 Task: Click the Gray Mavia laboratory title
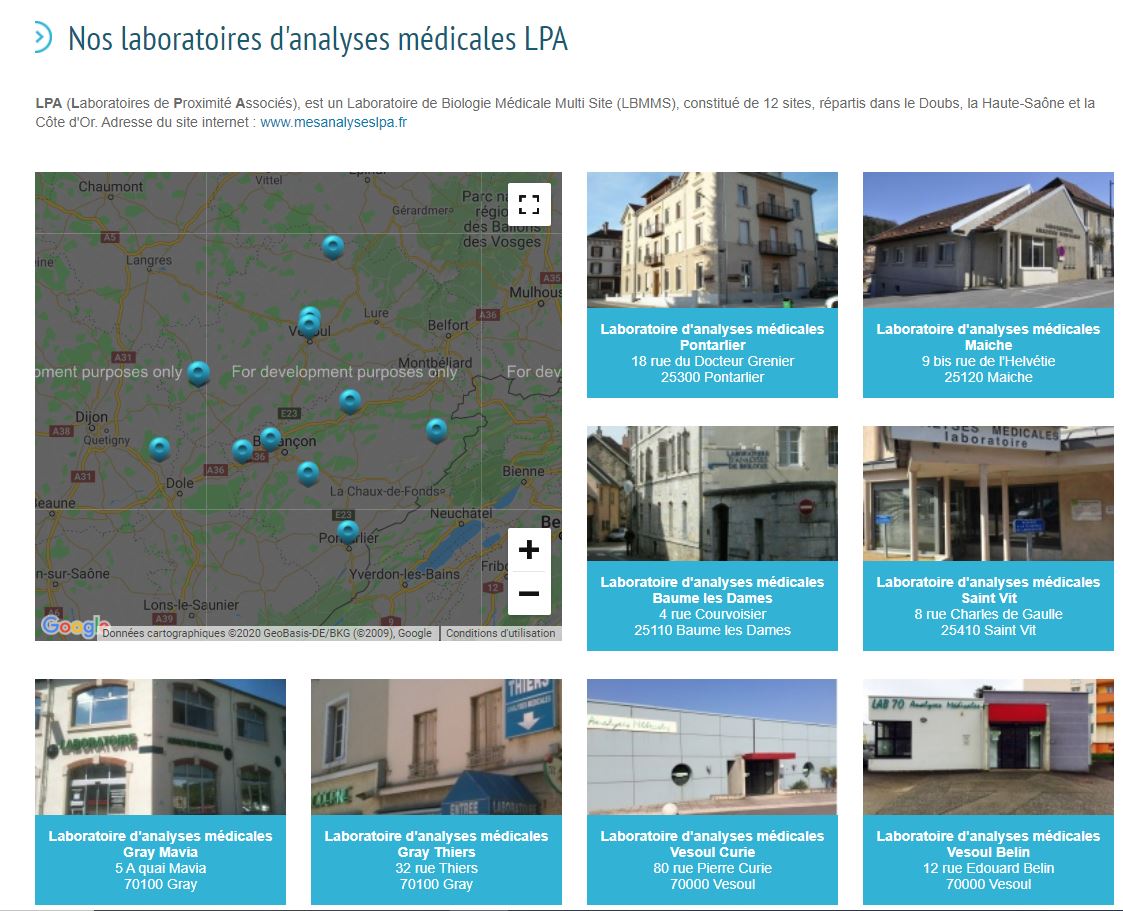(x=160, y=844)
